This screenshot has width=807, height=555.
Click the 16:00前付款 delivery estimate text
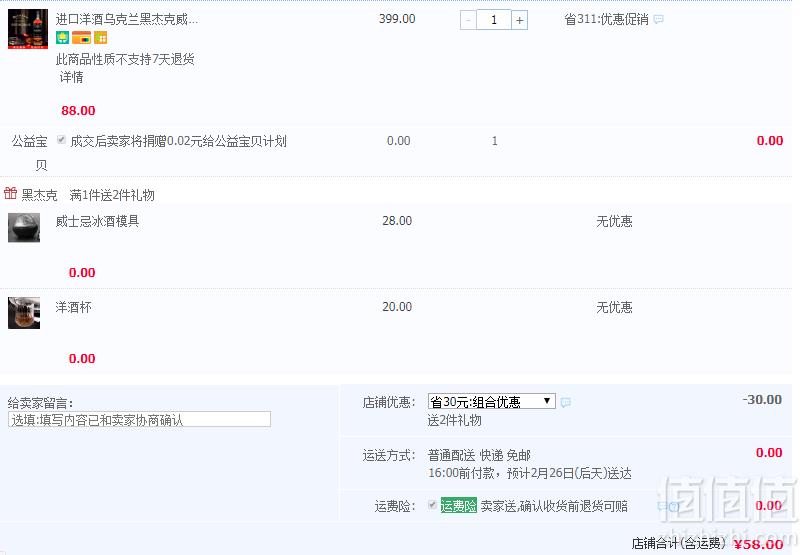[x=530, y=473]
